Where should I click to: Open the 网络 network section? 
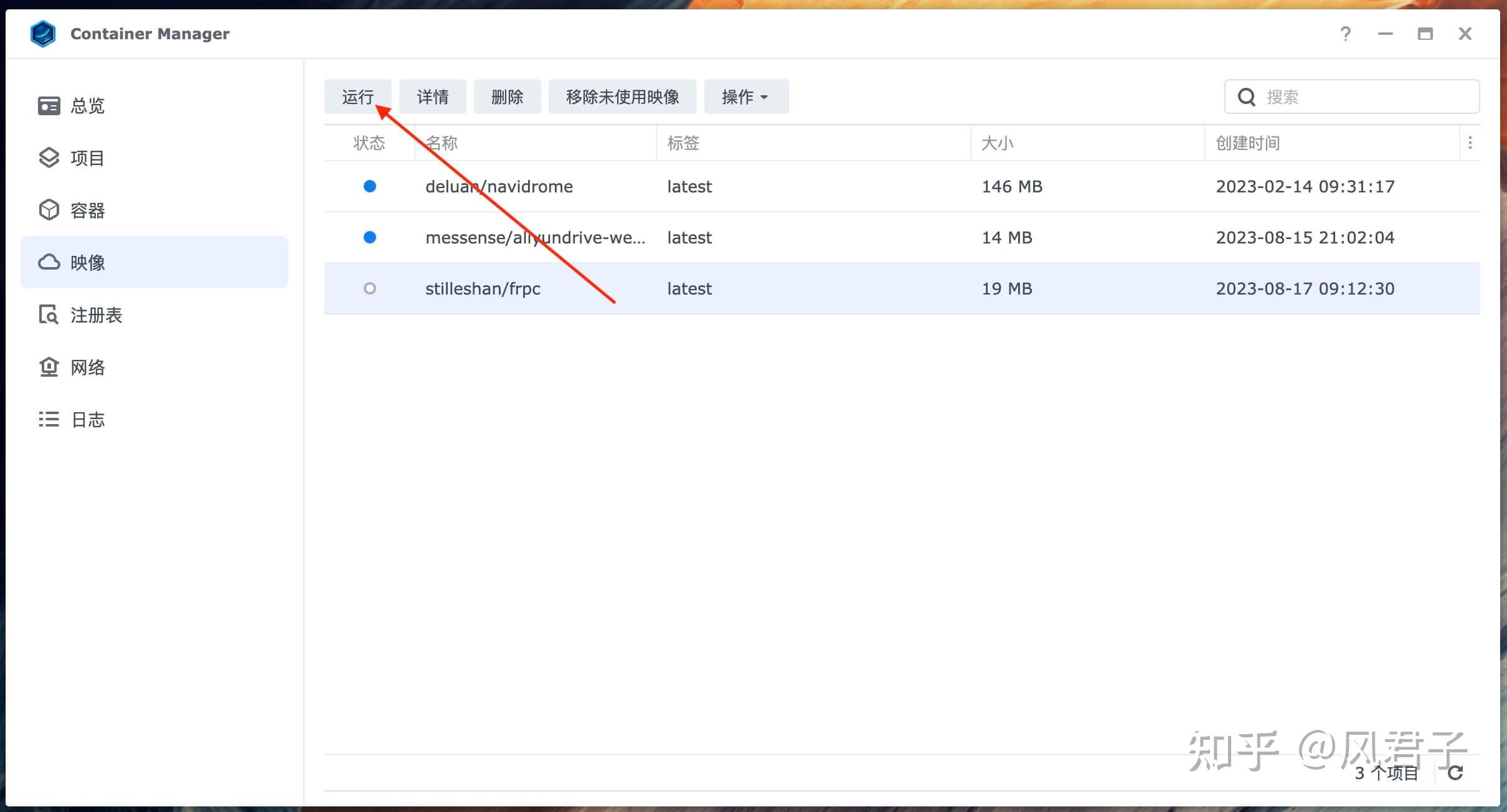click(x=88, y=367)
